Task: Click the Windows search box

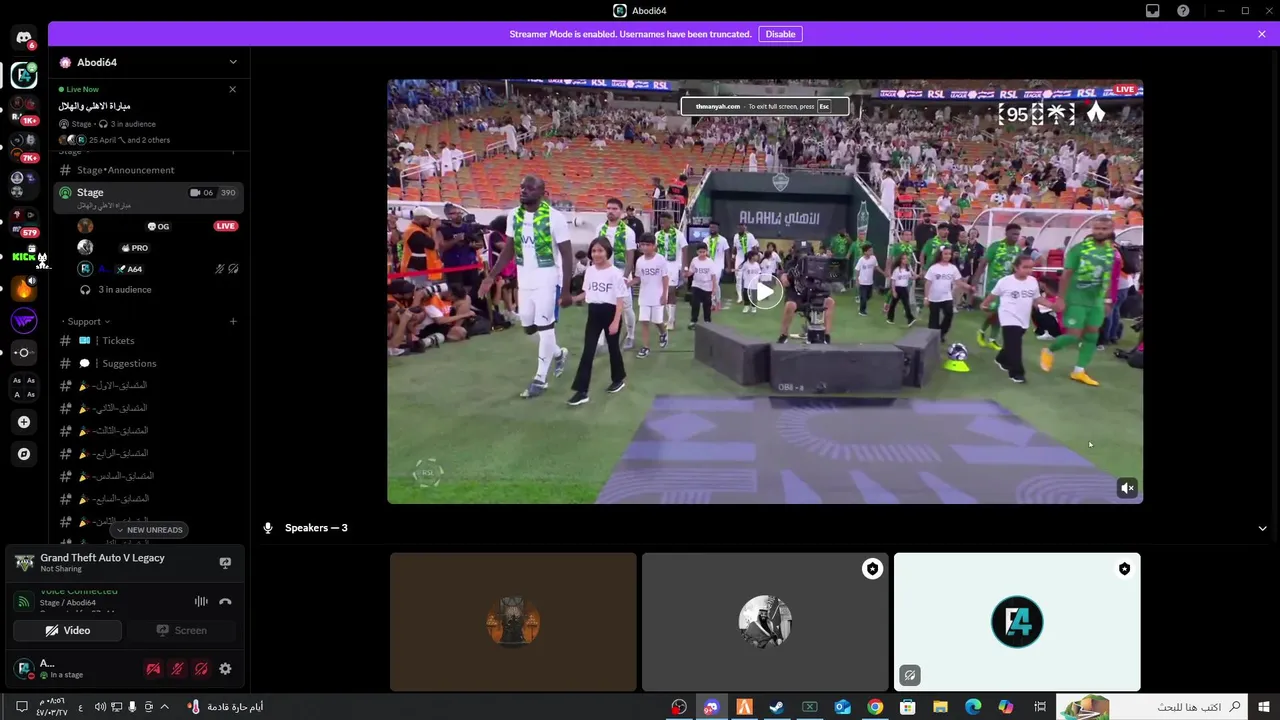Action: pos(1152,707)
